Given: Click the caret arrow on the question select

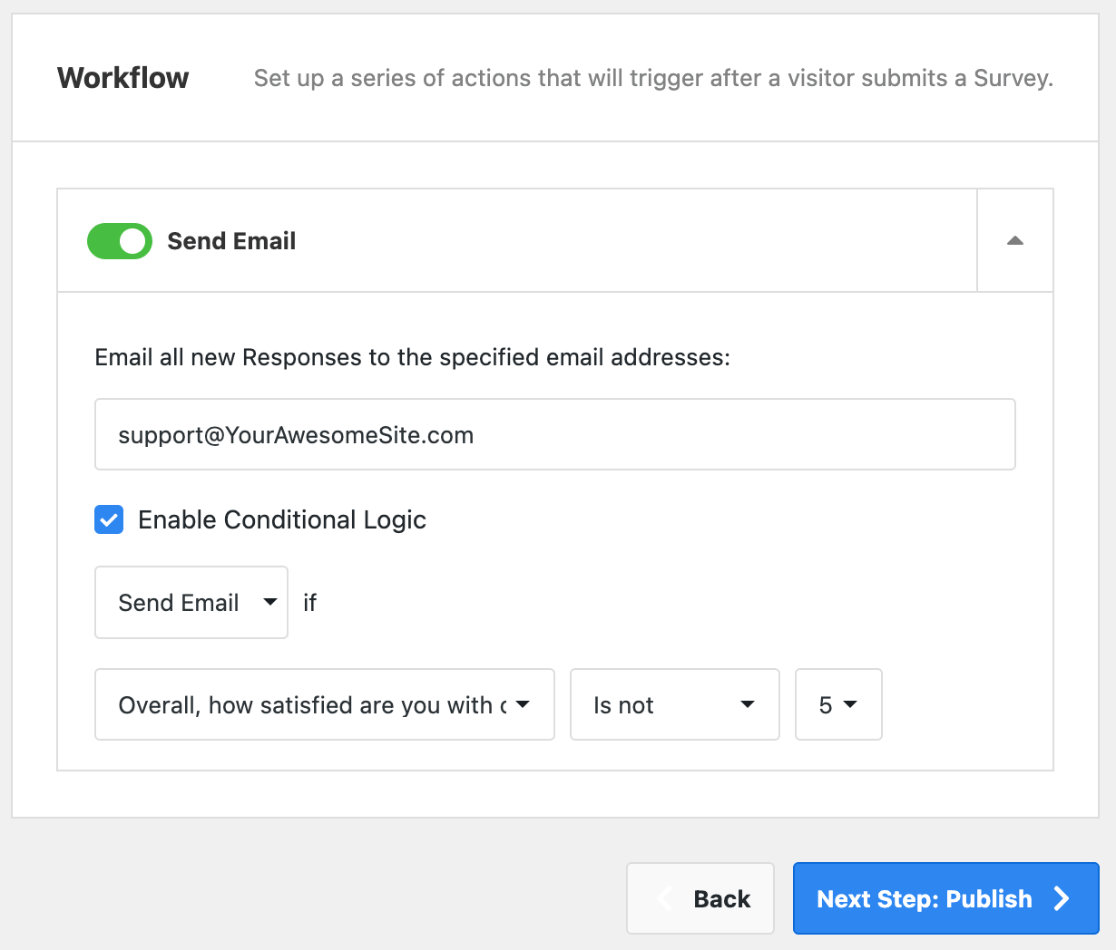Looking at the screenshot, I should click(521, 705).
